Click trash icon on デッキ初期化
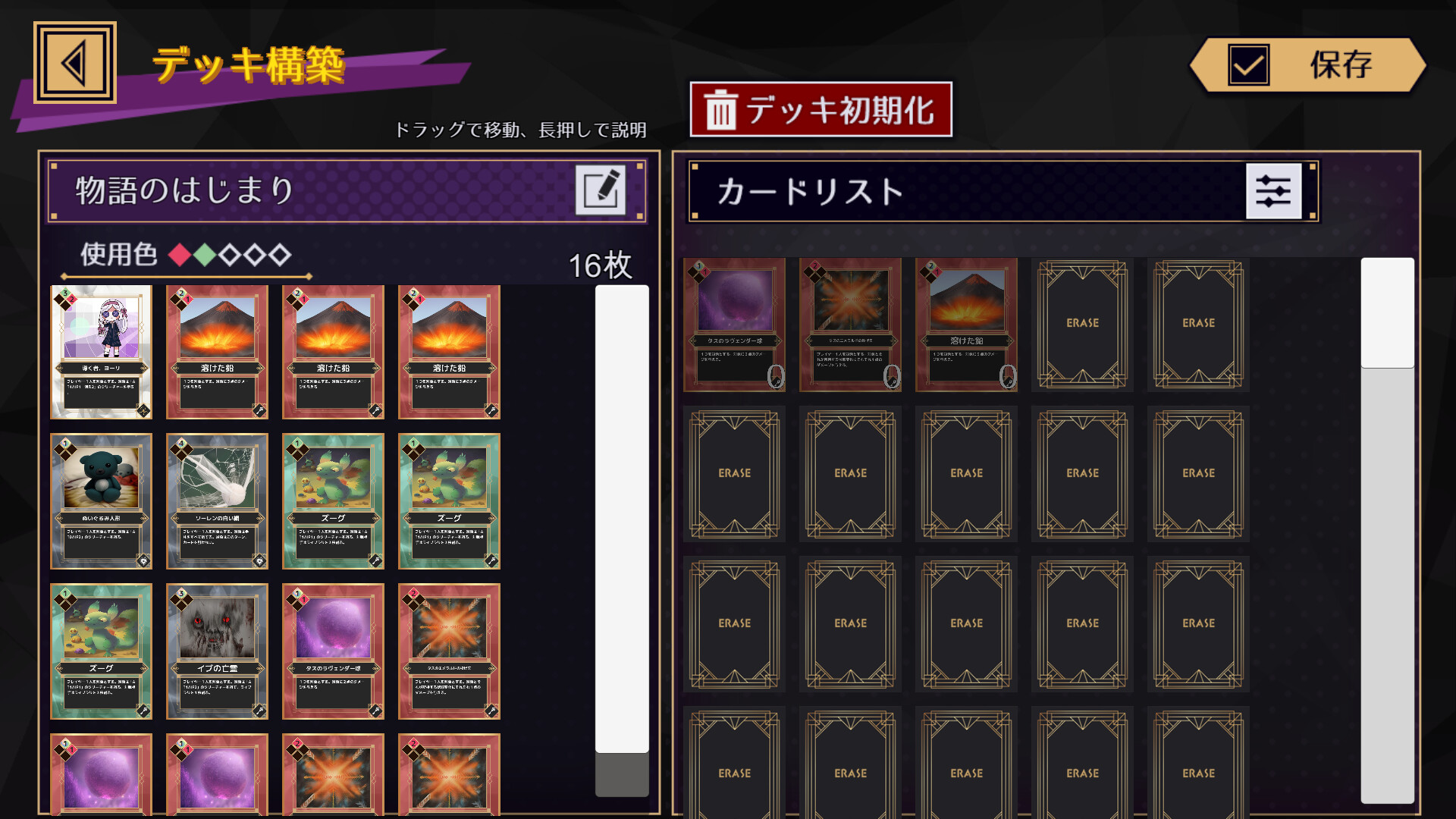This screenshot has height=819, width=1456. [x=720, y=111]
